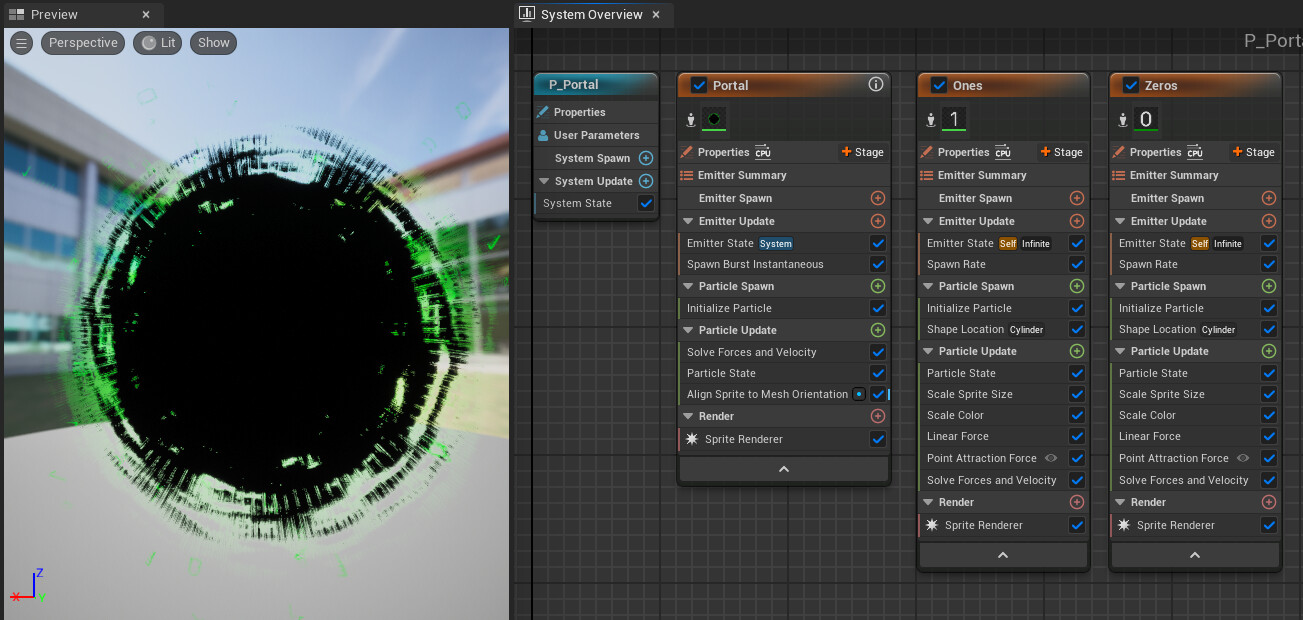Screen dimensions: 1303x620
Task: Add a module to Portal Emitter Update
Action: pos(878,221)
